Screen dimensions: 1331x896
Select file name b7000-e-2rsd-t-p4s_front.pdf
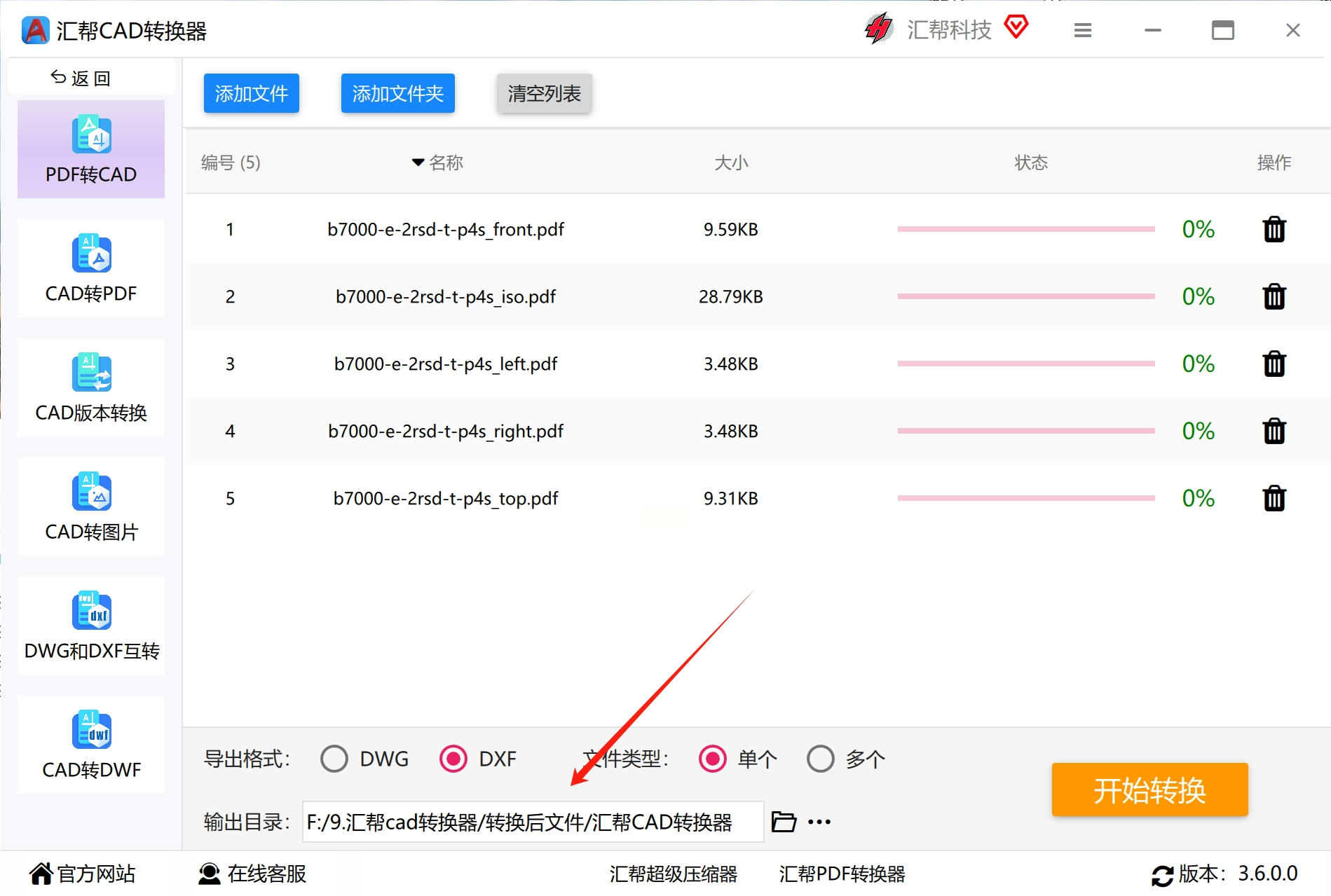446,229
